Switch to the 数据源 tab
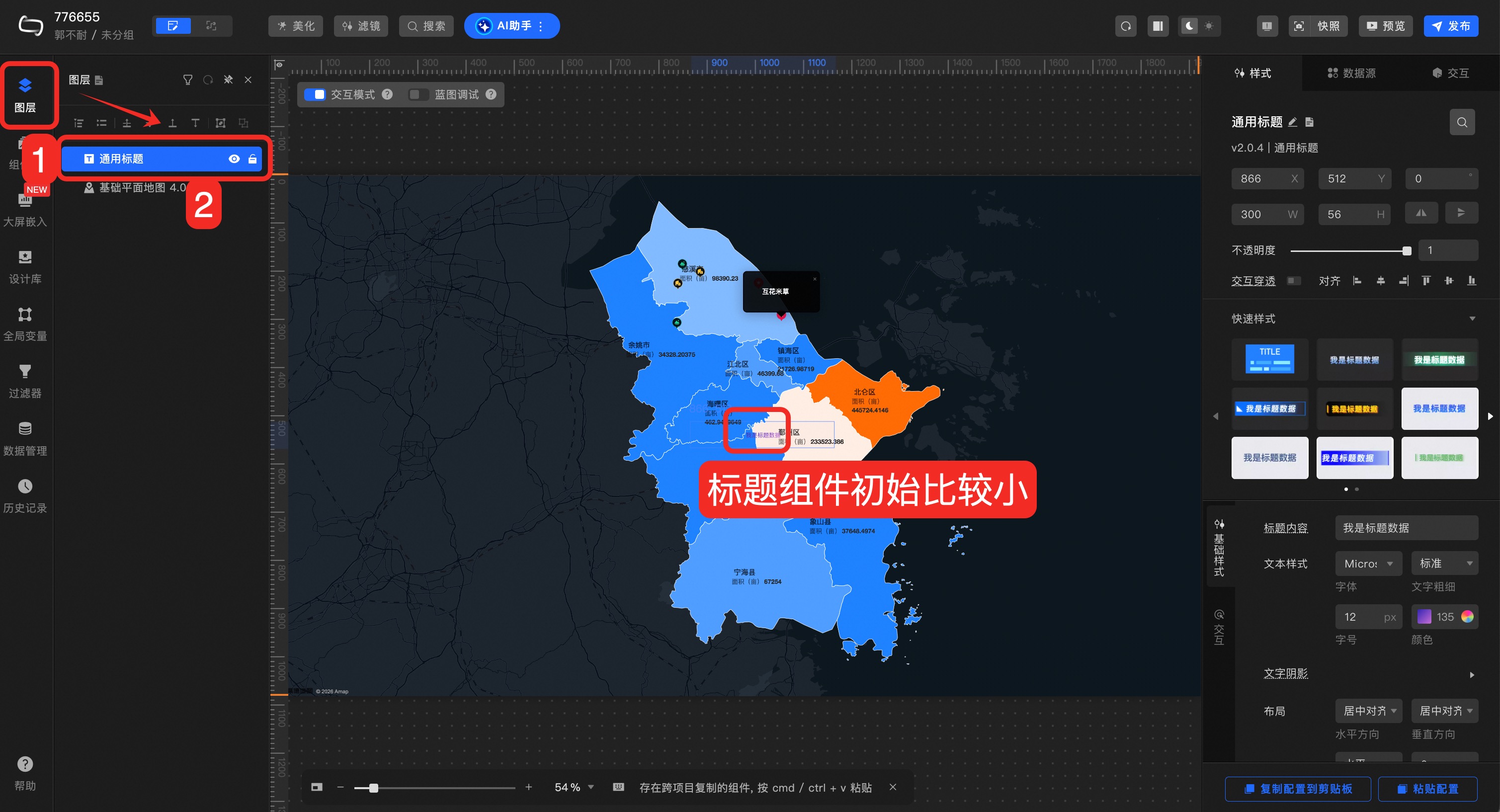The image size is (1500, 812). pyautogui.click(x=1351, y=74)
